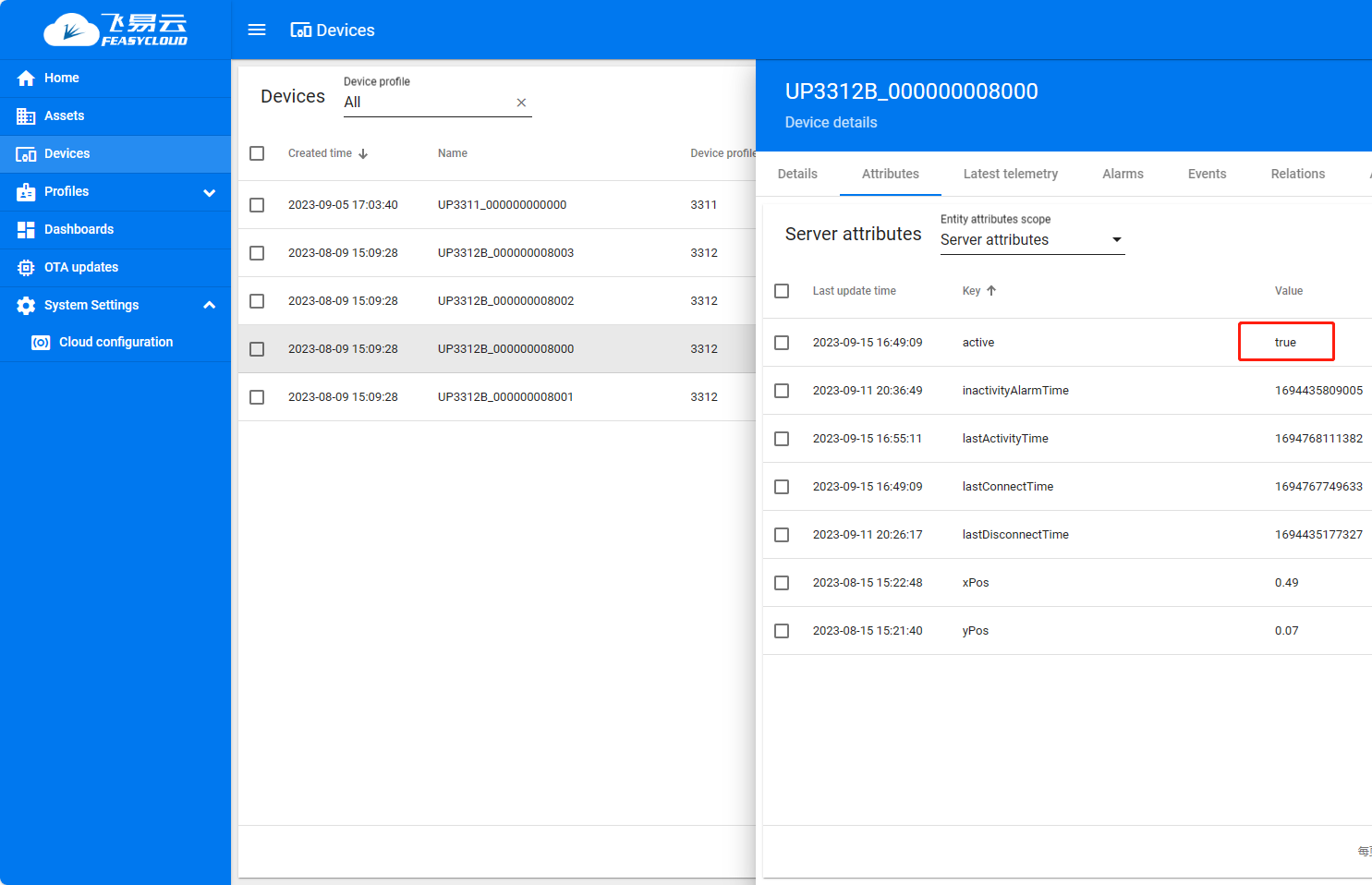The height and width of the screenshot is (885, 1372).
Task: Click the System Settings gear icon
Action: click(x=26, y=306)
